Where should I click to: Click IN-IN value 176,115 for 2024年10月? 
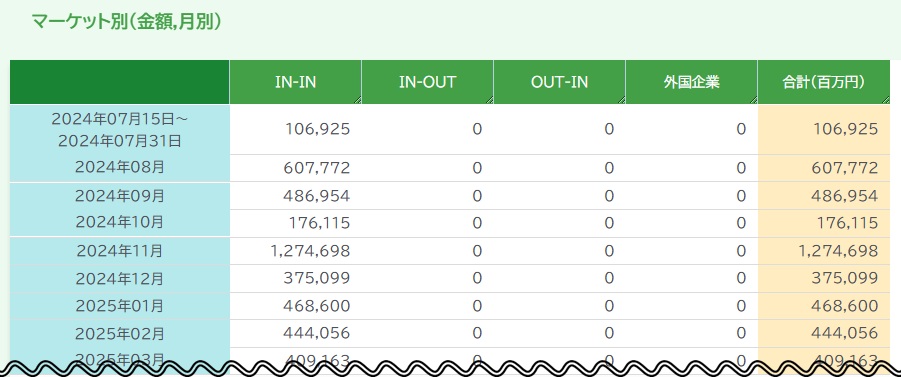[317, 223]
